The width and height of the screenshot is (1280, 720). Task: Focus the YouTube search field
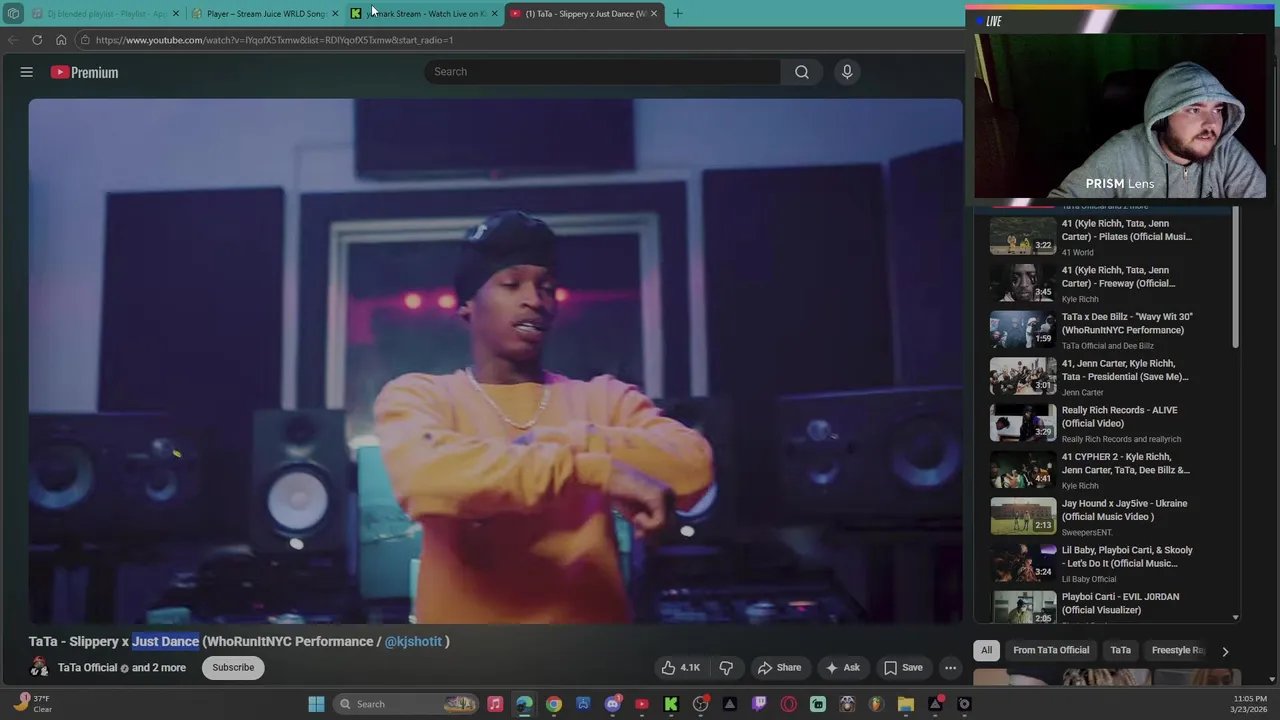point(603,72)
